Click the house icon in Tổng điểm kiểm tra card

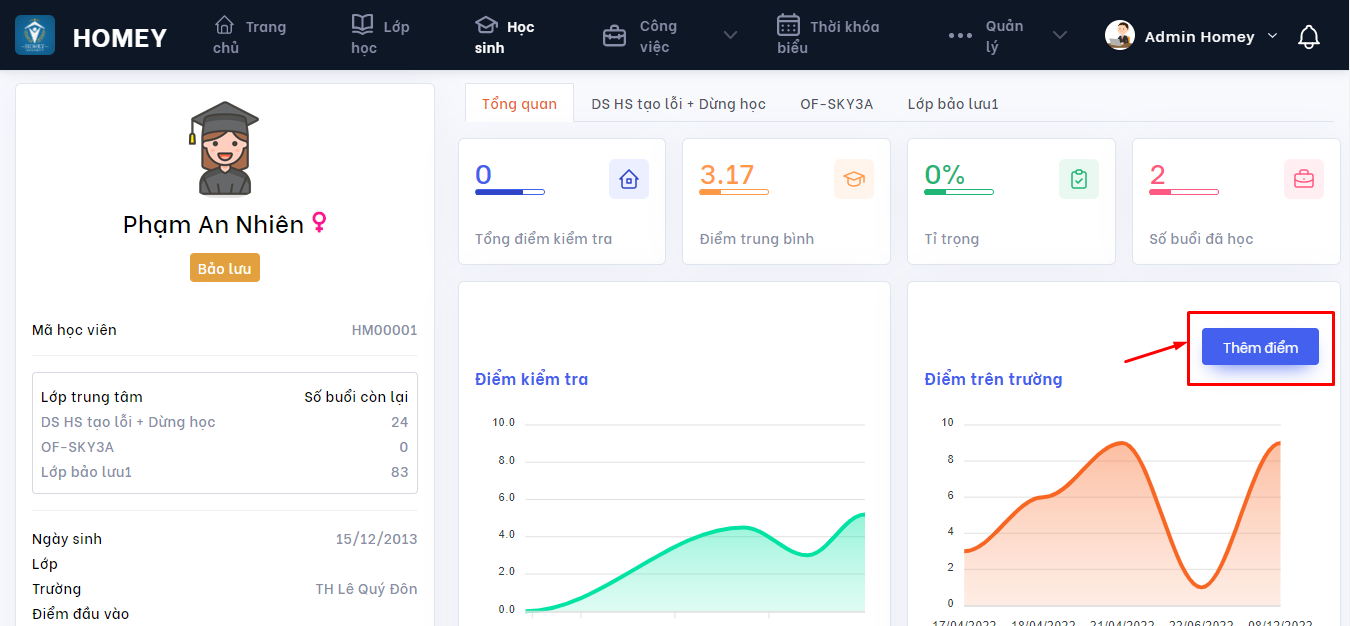tap(628, 179)
